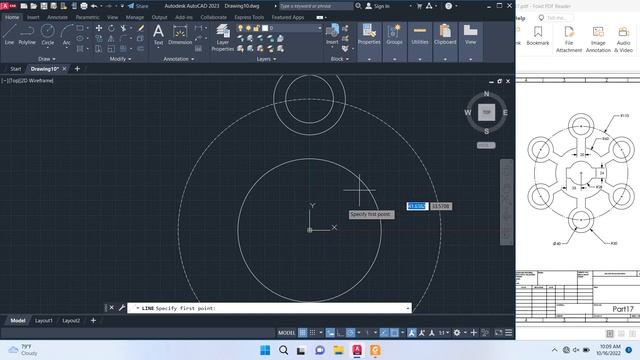Select the Text annotation tool
This screenshot has height=360, width=640.
click(x=158, y=34)
